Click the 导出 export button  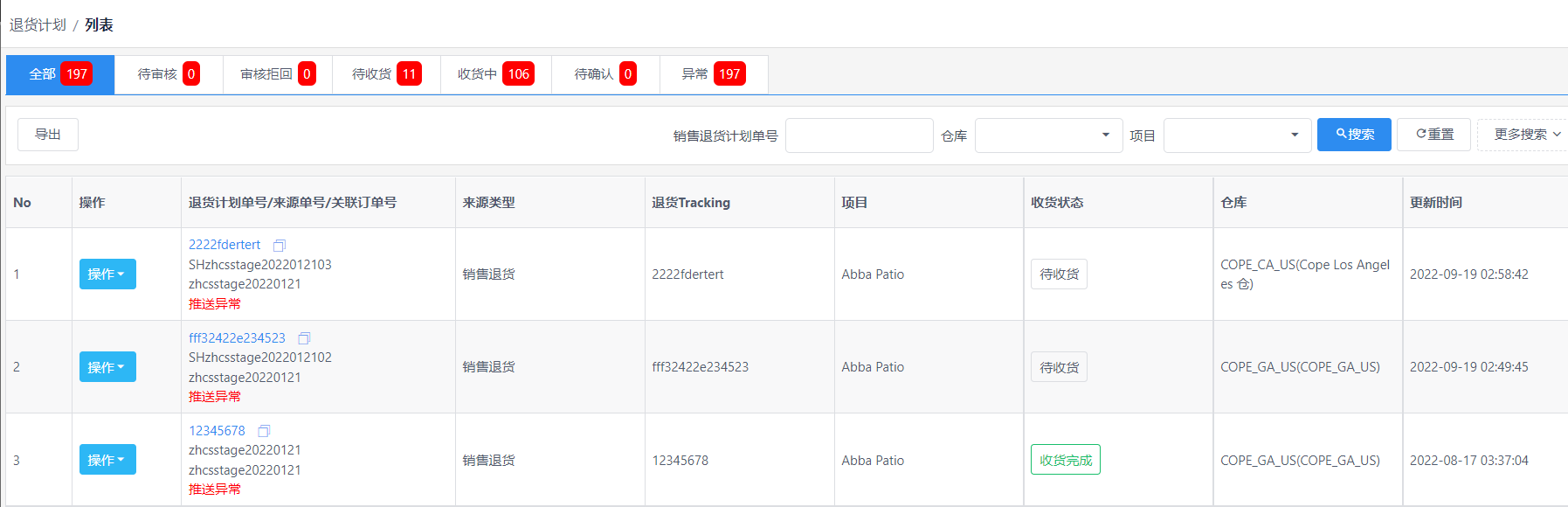(x=48, y=135)
